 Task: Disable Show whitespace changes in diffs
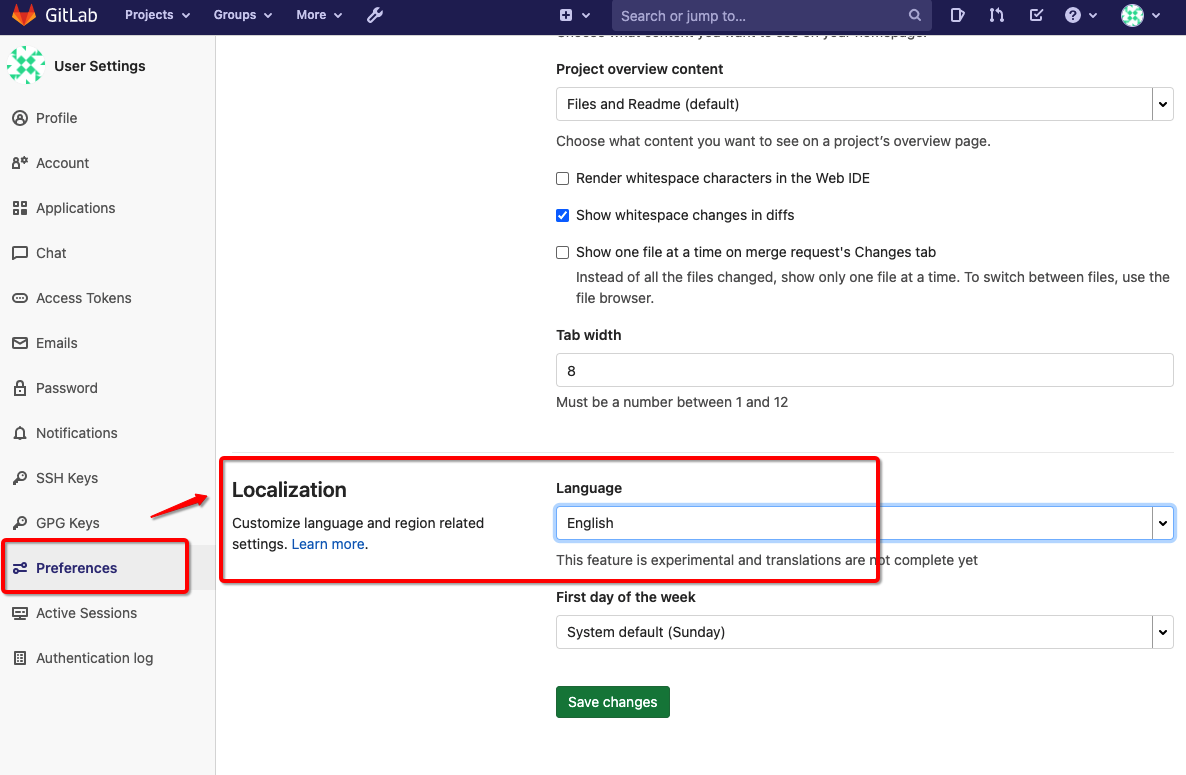point(562,215)
